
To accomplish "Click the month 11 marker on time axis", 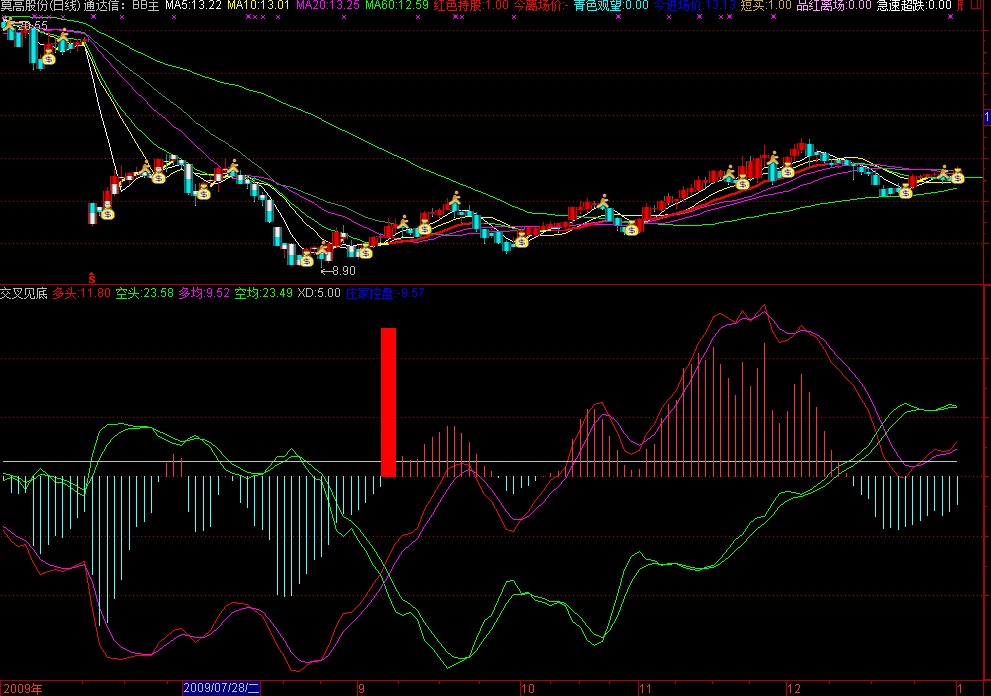I will [645, 689].
